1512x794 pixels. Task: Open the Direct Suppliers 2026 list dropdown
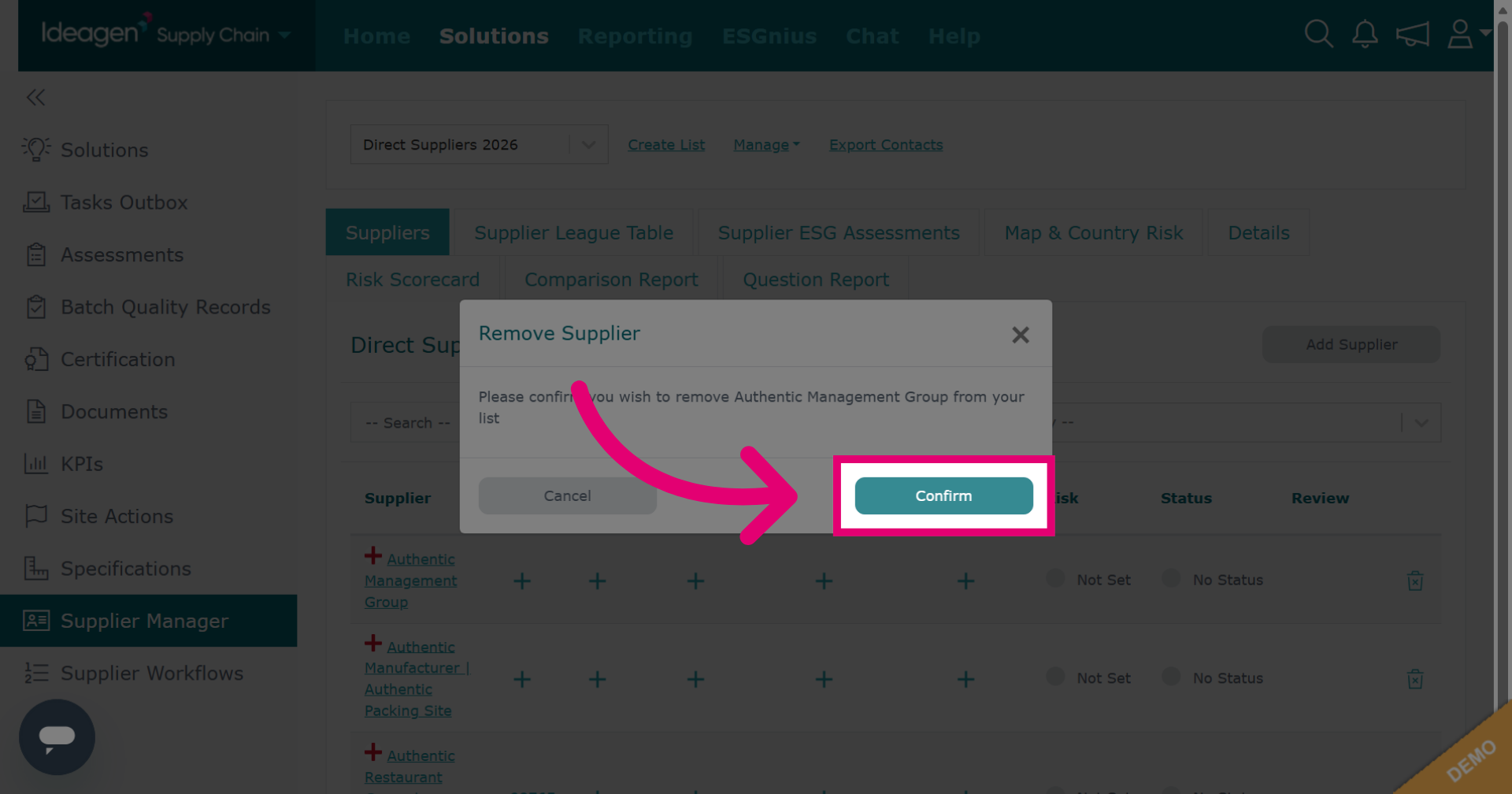tap(479, 144)
